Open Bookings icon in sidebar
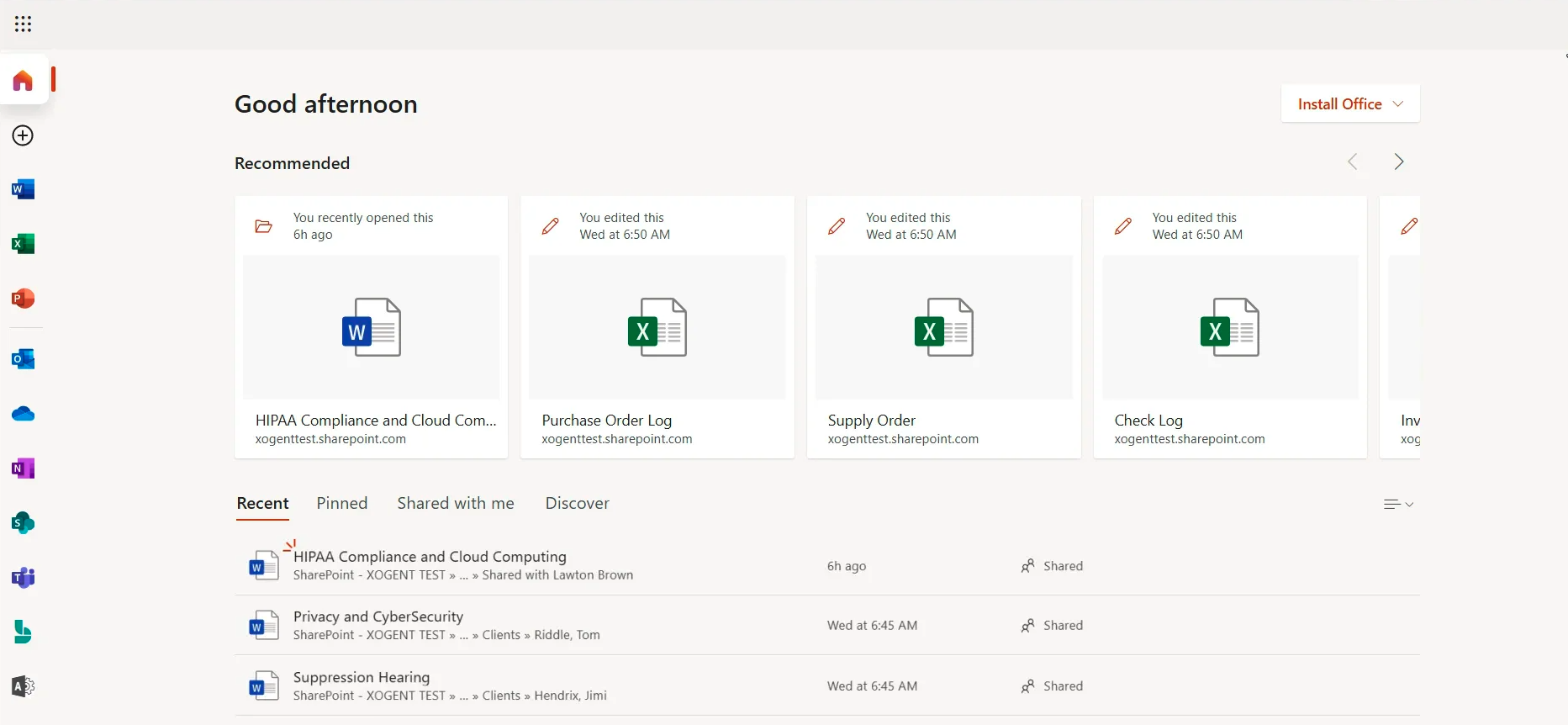 click(x=23, y=632)
